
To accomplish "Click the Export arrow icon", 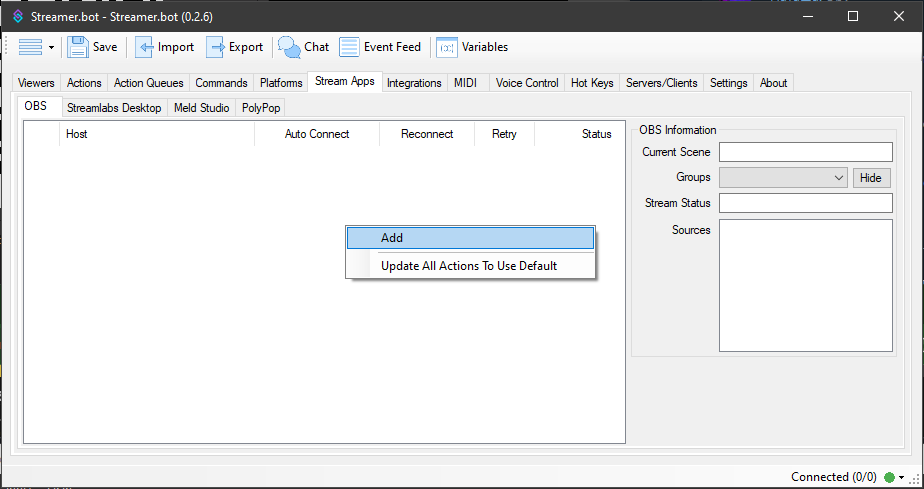I will click(215, 47).
